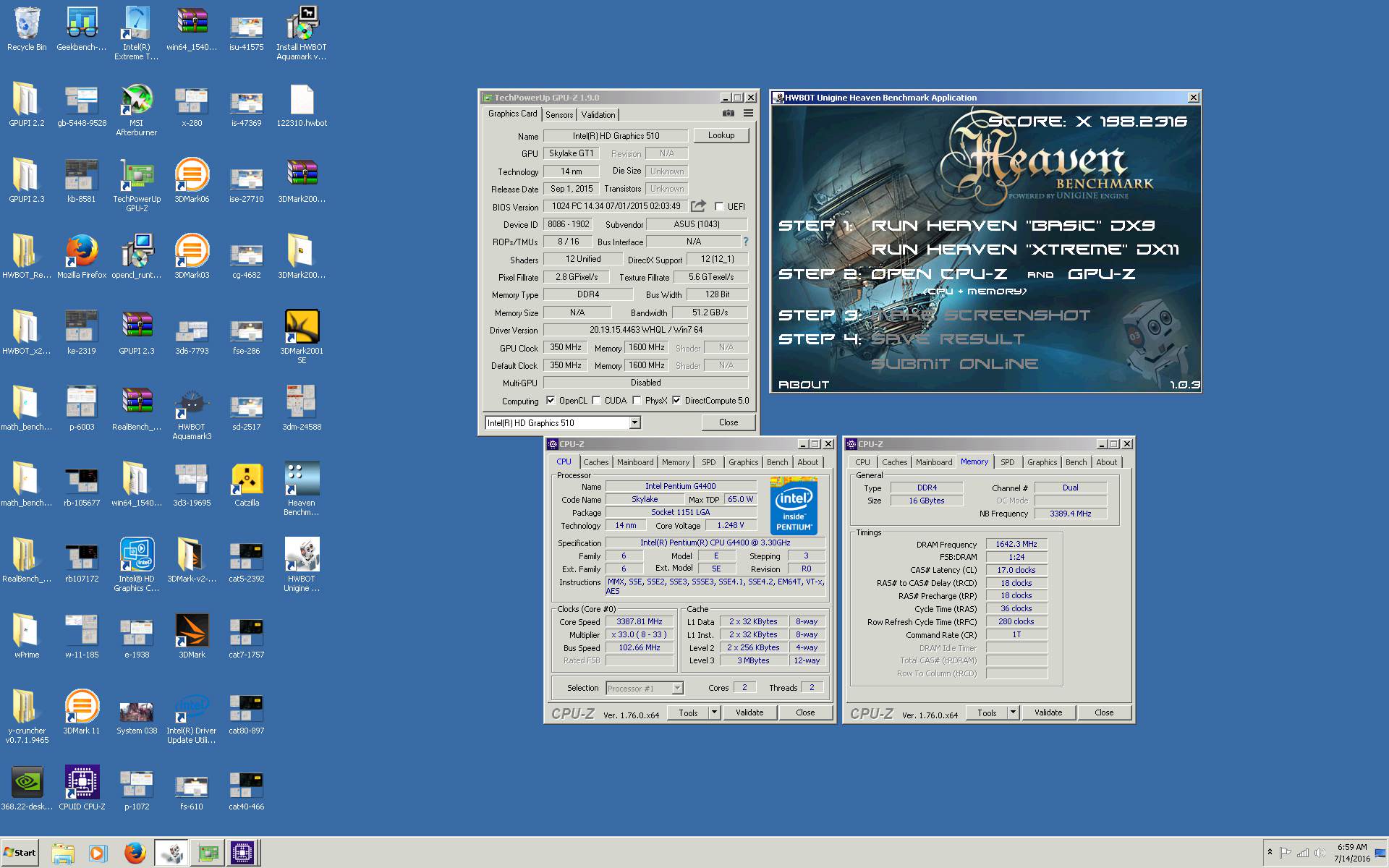Screen dimensions: 1389x868
Task: Open Firefox from the taskbar
Action: (135, 853)
